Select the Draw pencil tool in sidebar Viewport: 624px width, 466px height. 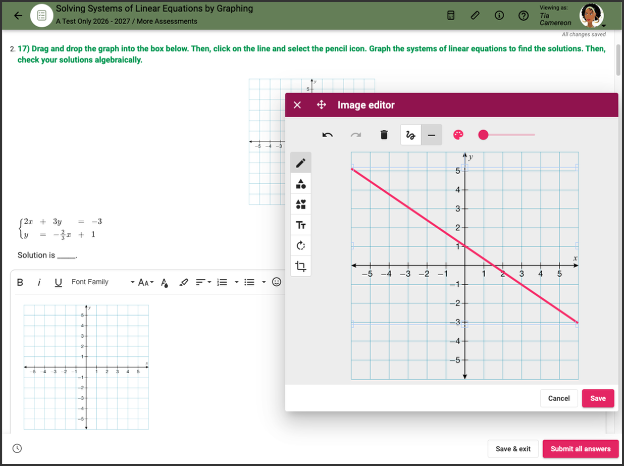(x=301, y=163)
